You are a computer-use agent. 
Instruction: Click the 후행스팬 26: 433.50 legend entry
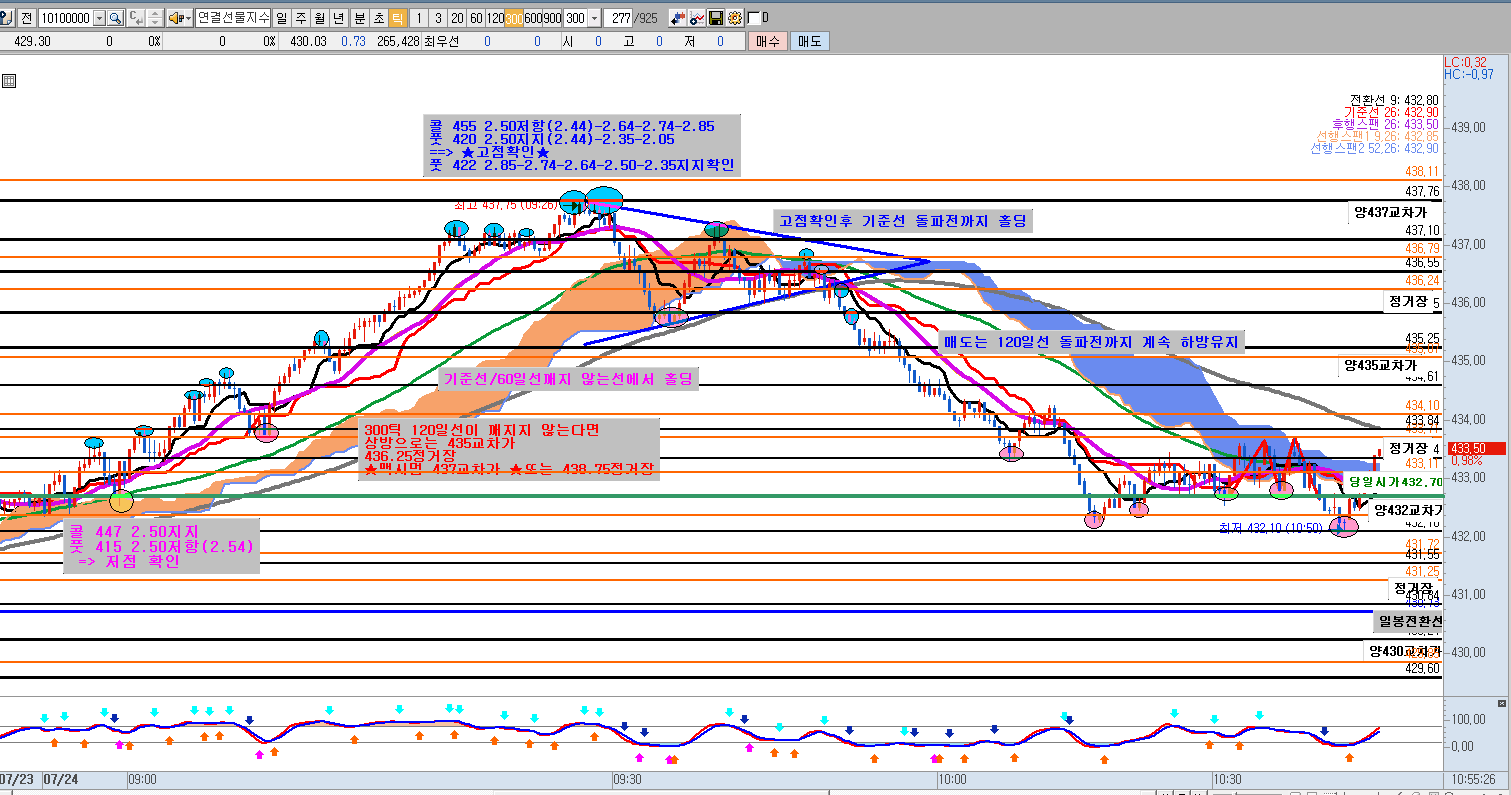[x=1385, y=124]
